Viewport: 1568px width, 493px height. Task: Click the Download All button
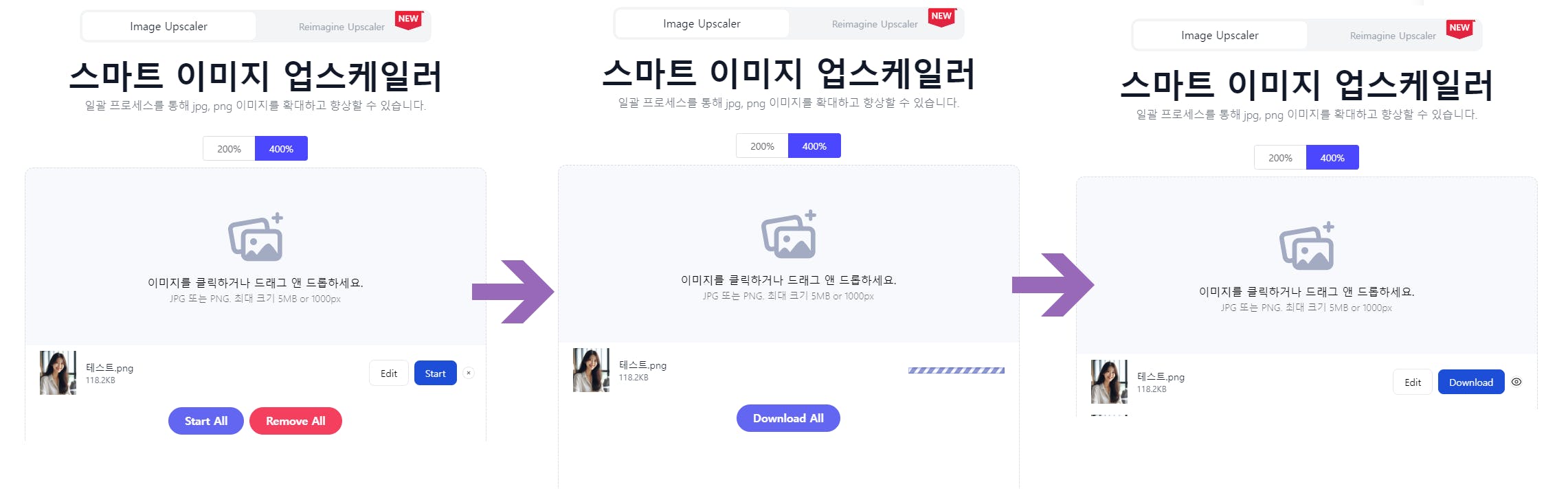[788, 418]
